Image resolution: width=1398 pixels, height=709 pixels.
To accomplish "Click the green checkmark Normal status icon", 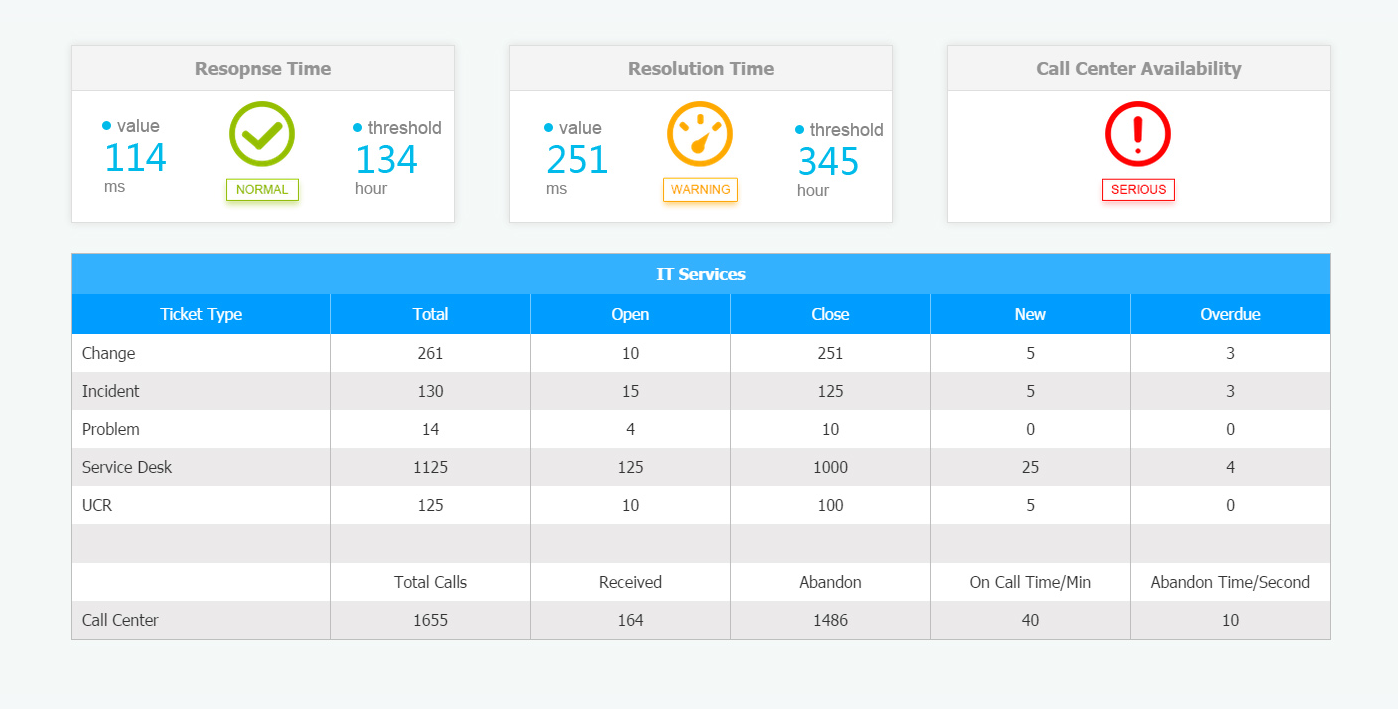I will point(262,134).
